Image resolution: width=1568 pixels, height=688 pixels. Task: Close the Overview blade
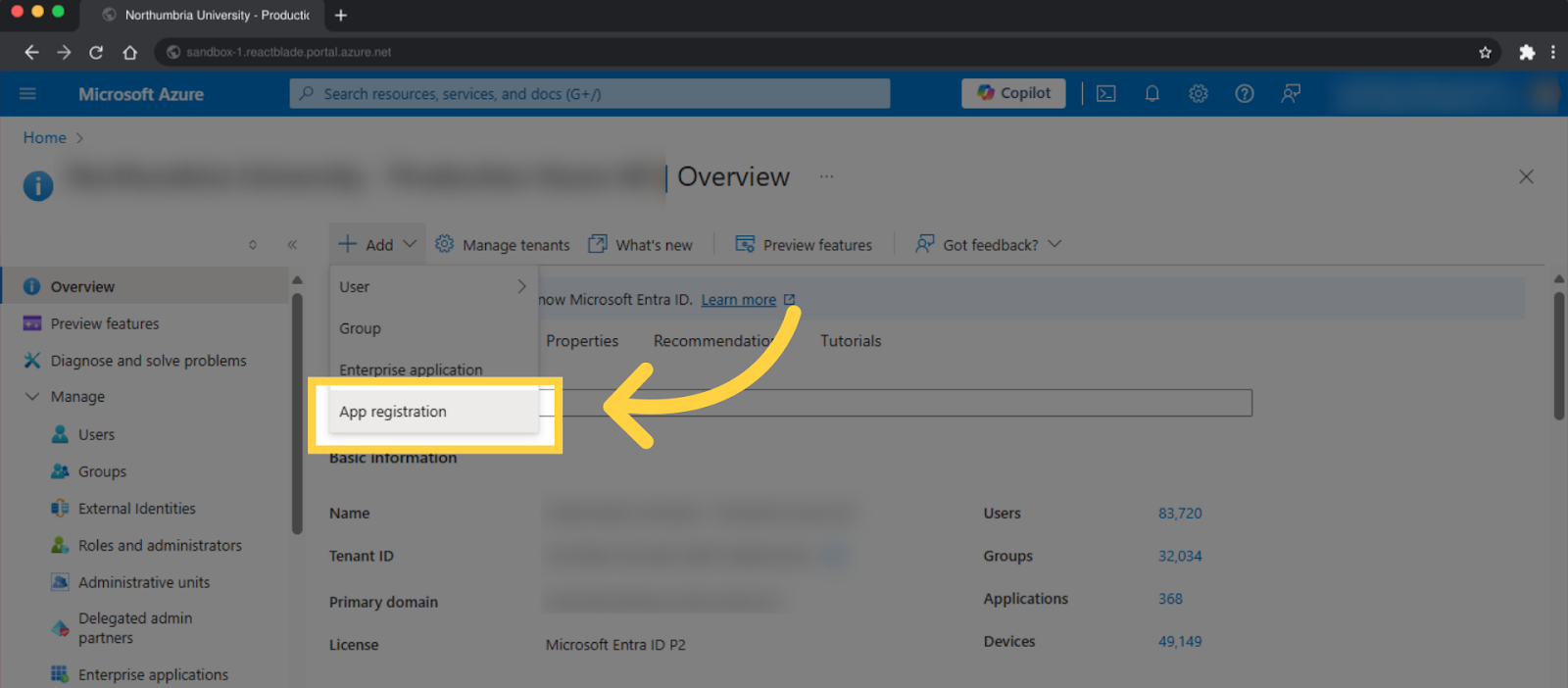click(1526, 176)
